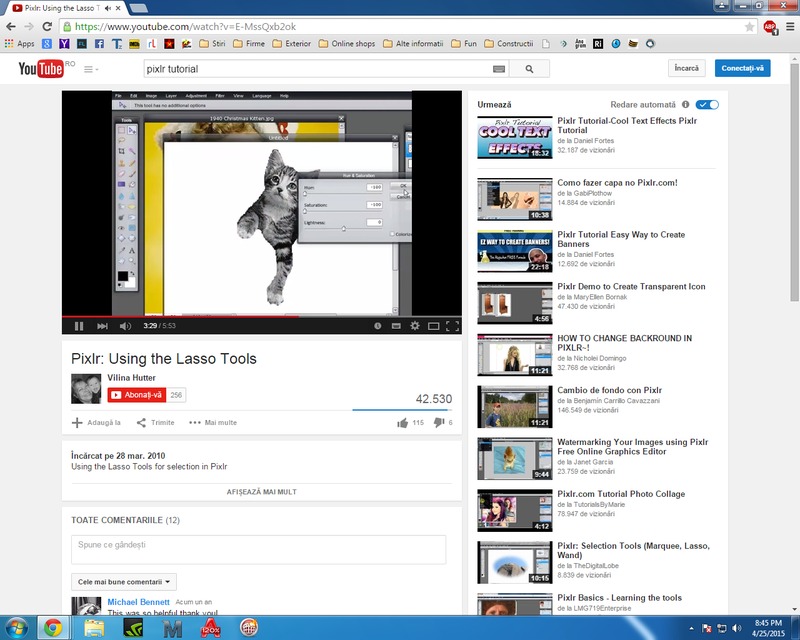Subscribe with the Abonați-vă button
Image resolution: width=800 pixels, height=640 pixels.
pos(137,395)
